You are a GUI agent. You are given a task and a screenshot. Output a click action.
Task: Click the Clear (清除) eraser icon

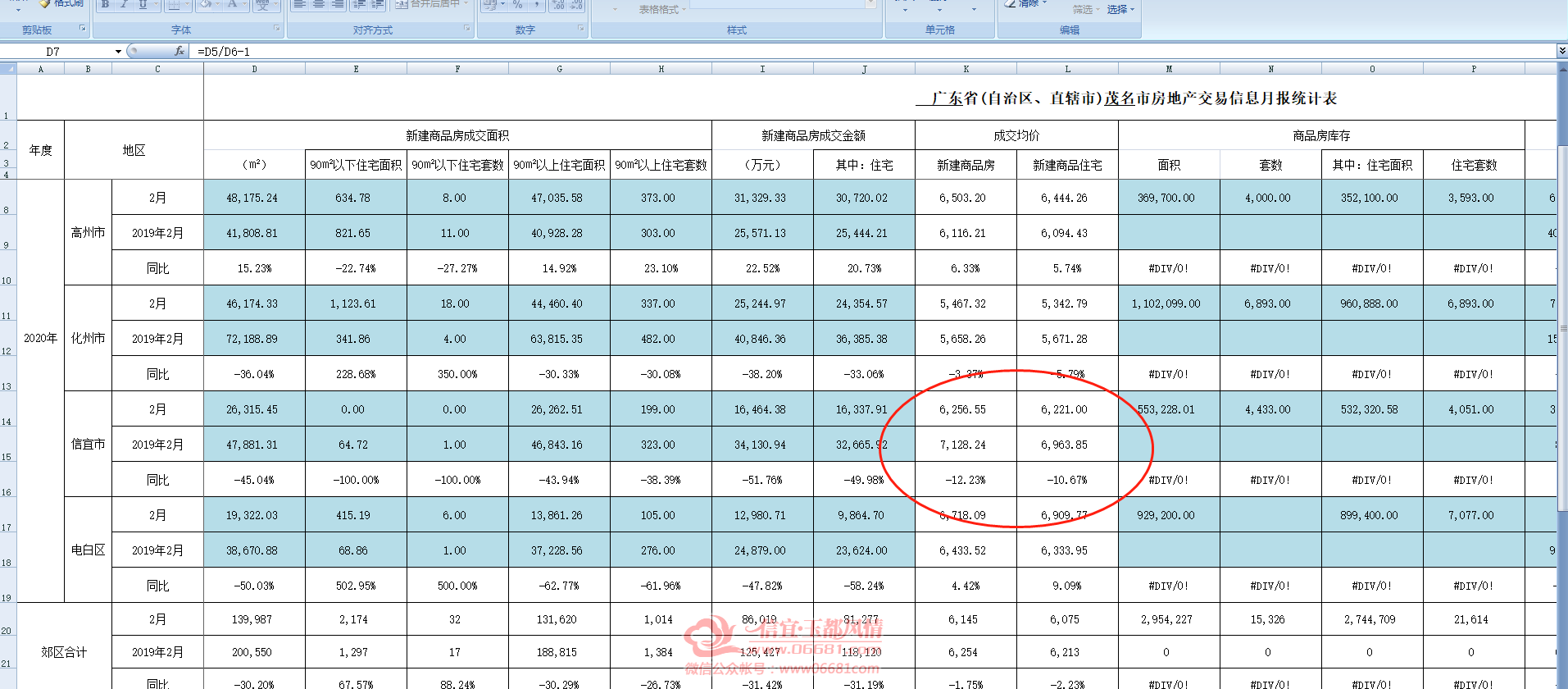coord(1011,3)
